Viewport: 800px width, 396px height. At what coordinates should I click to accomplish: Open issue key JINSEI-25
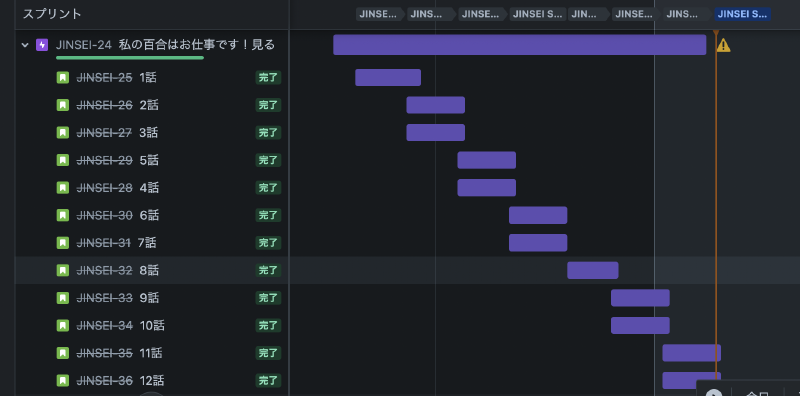104,78
